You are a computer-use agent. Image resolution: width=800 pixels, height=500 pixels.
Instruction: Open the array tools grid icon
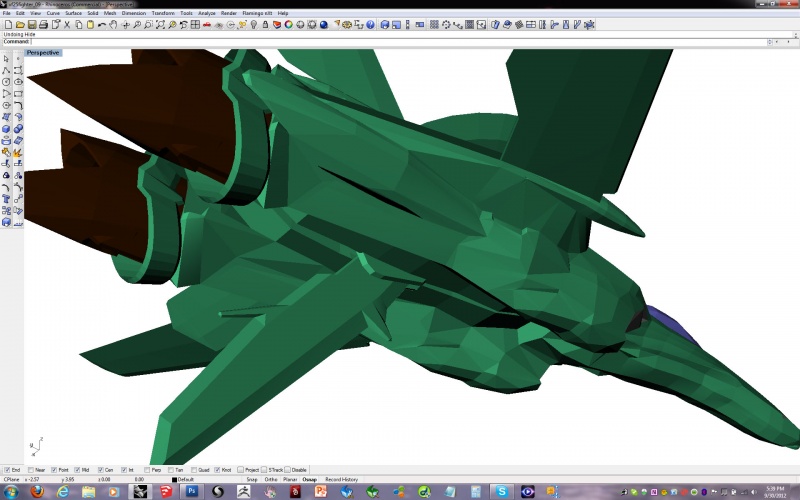click(434, 24)
